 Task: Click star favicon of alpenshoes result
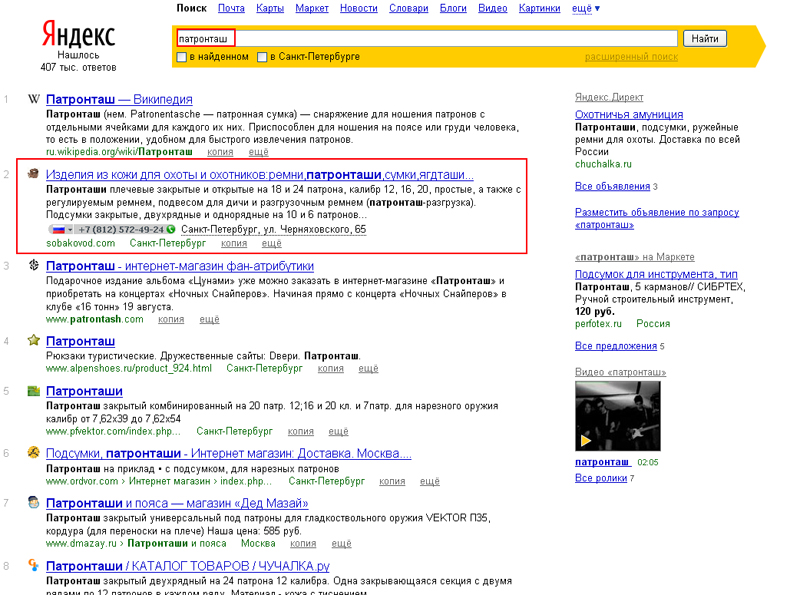(34, 340)
